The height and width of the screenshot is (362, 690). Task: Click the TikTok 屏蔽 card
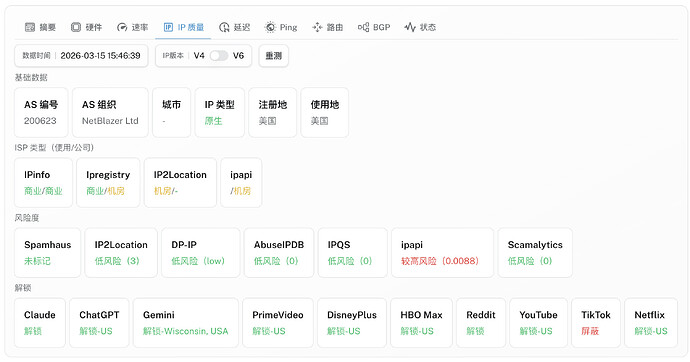click(596, 323)
